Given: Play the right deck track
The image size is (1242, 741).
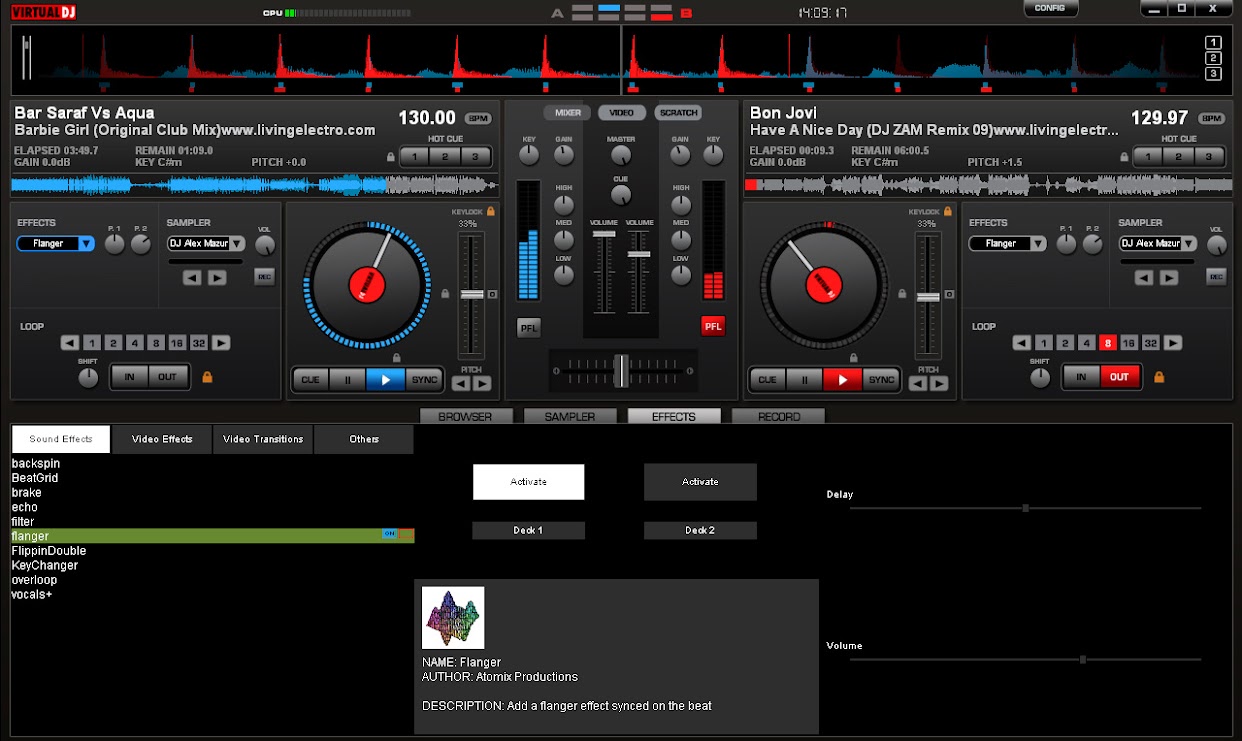Looking at the screenshot, I should (x=842, y=380).
